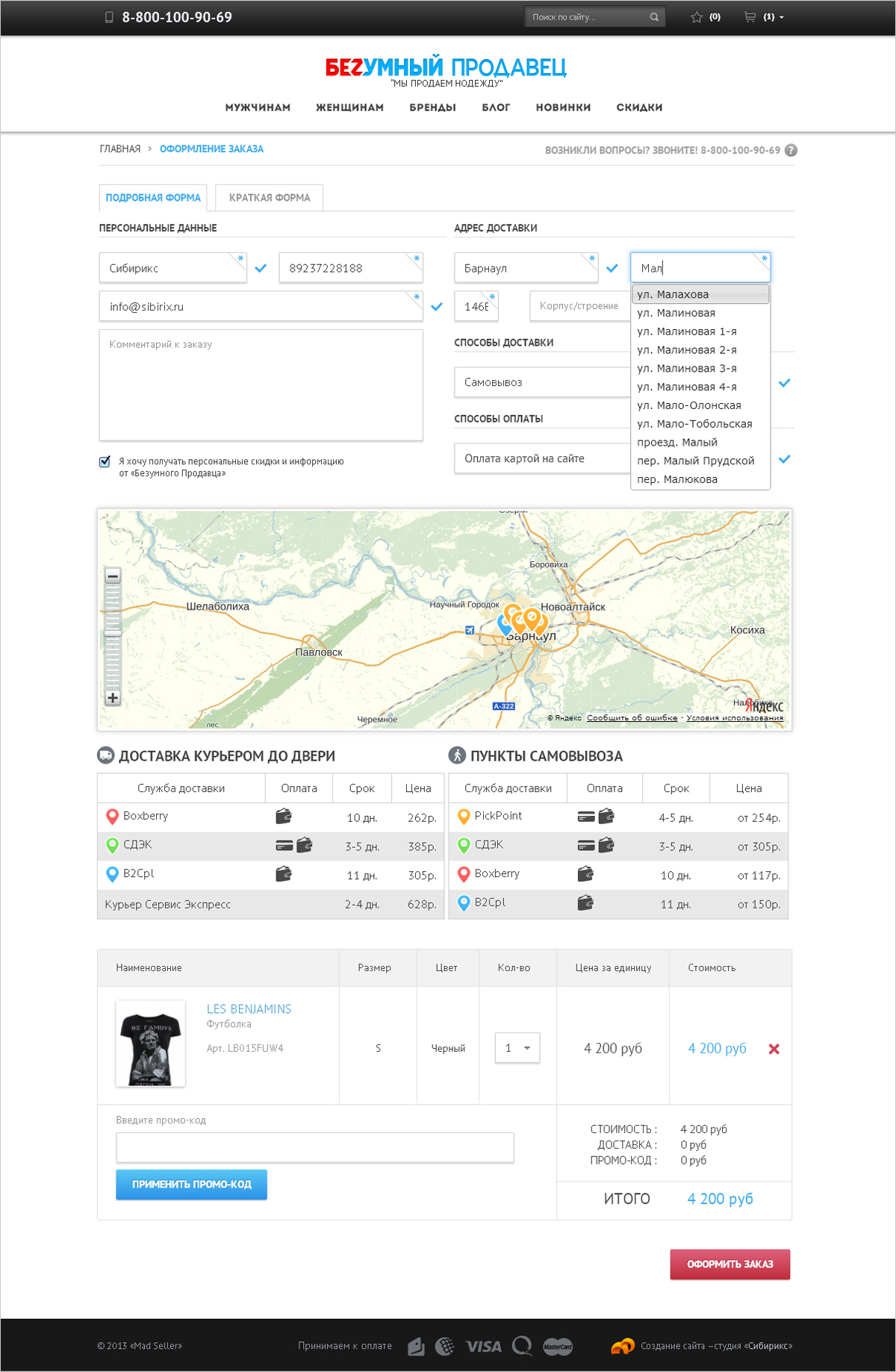The width and height of the screenshot is (896, 1372).
Task: Expand the cart dropdown arrow in header
Action: pos(782,17)
